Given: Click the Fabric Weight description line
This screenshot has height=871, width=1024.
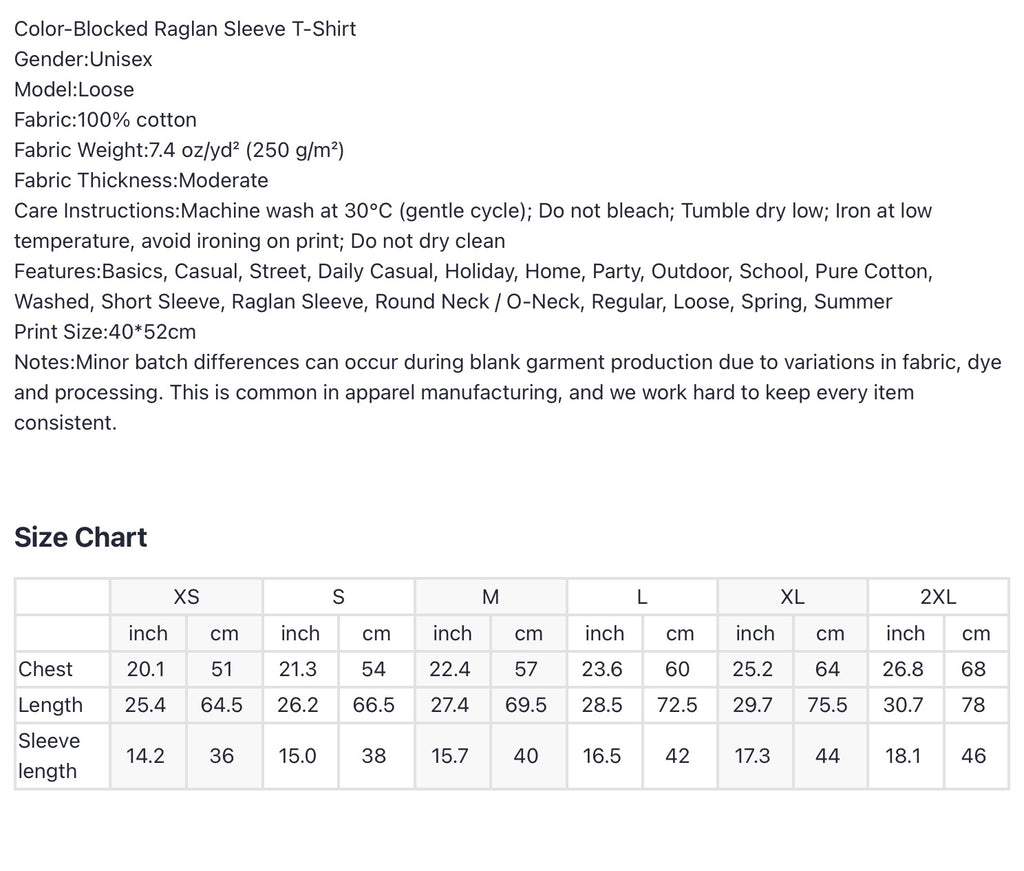Looking at the screenshot, I should click(179, 150).
